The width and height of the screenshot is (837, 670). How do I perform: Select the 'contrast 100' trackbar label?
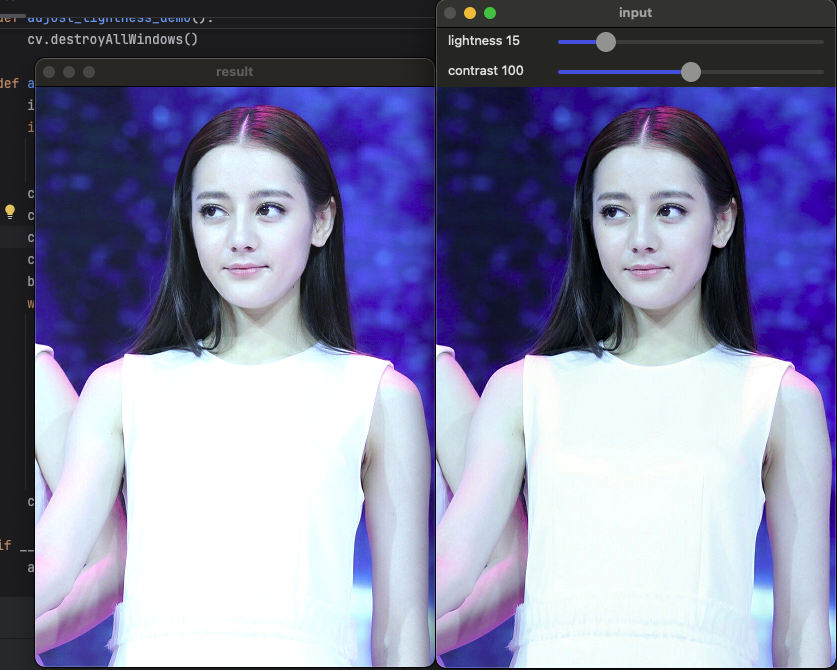coord(485,71)
